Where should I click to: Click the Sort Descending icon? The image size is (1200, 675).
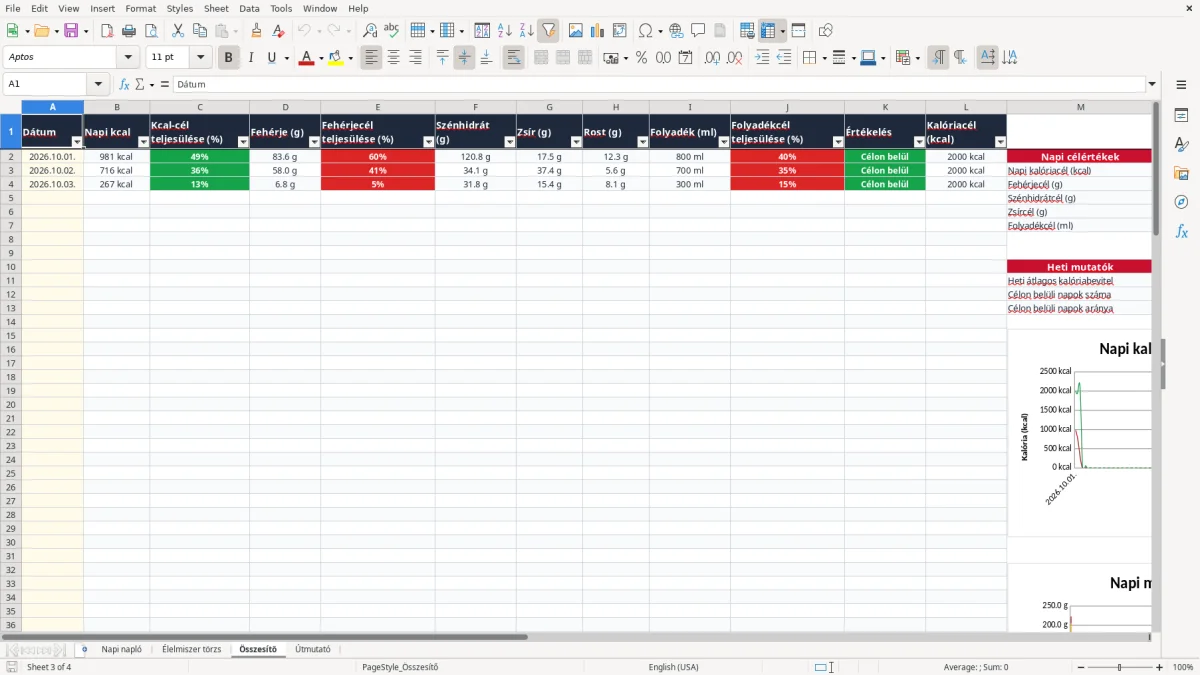[x=526, y=31]
